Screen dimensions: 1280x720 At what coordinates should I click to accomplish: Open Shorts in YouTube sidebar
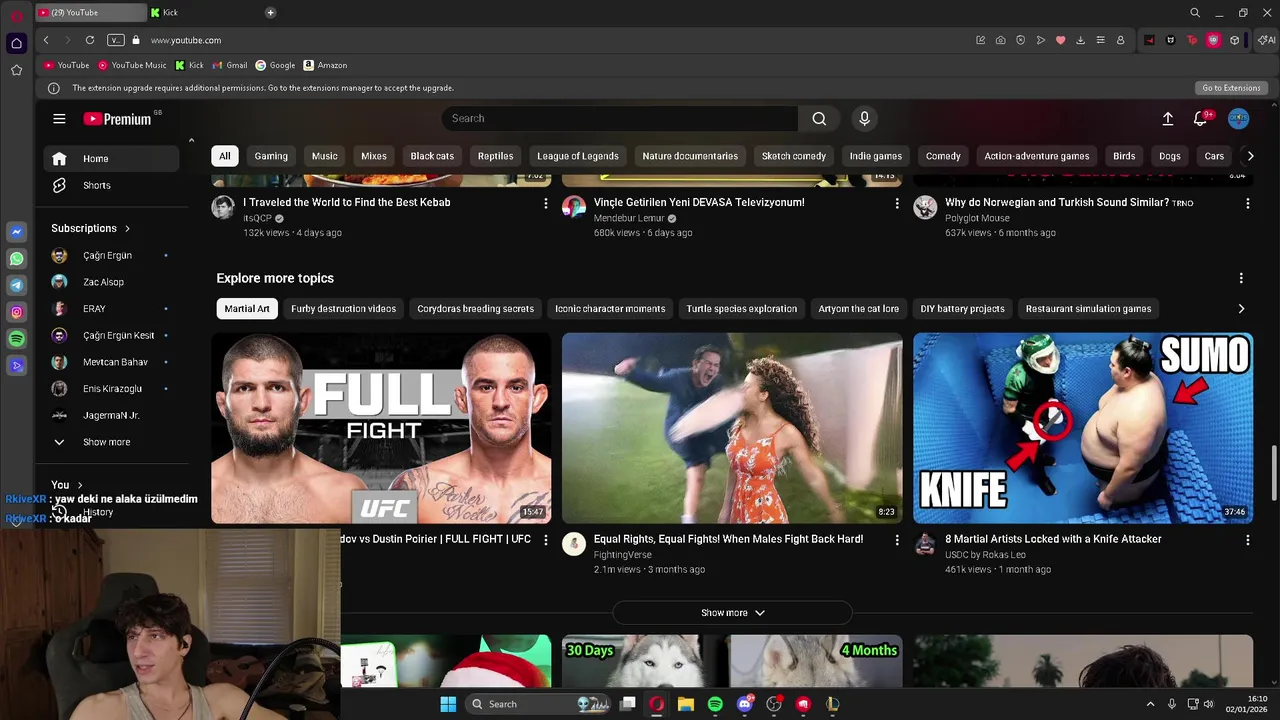(112, 186)
